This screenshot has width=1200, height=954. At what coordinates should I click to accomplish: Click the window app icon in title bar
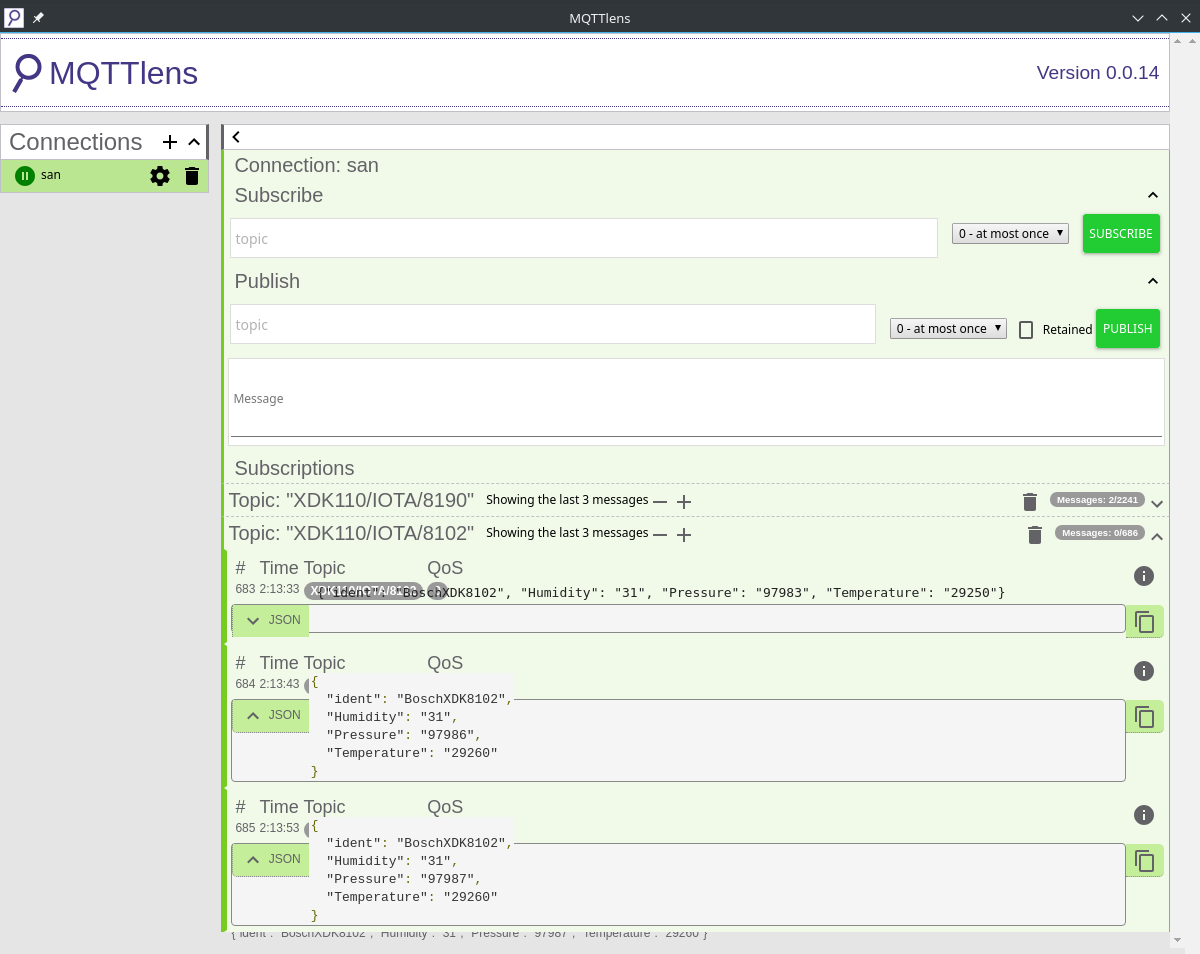pos(14,17)
